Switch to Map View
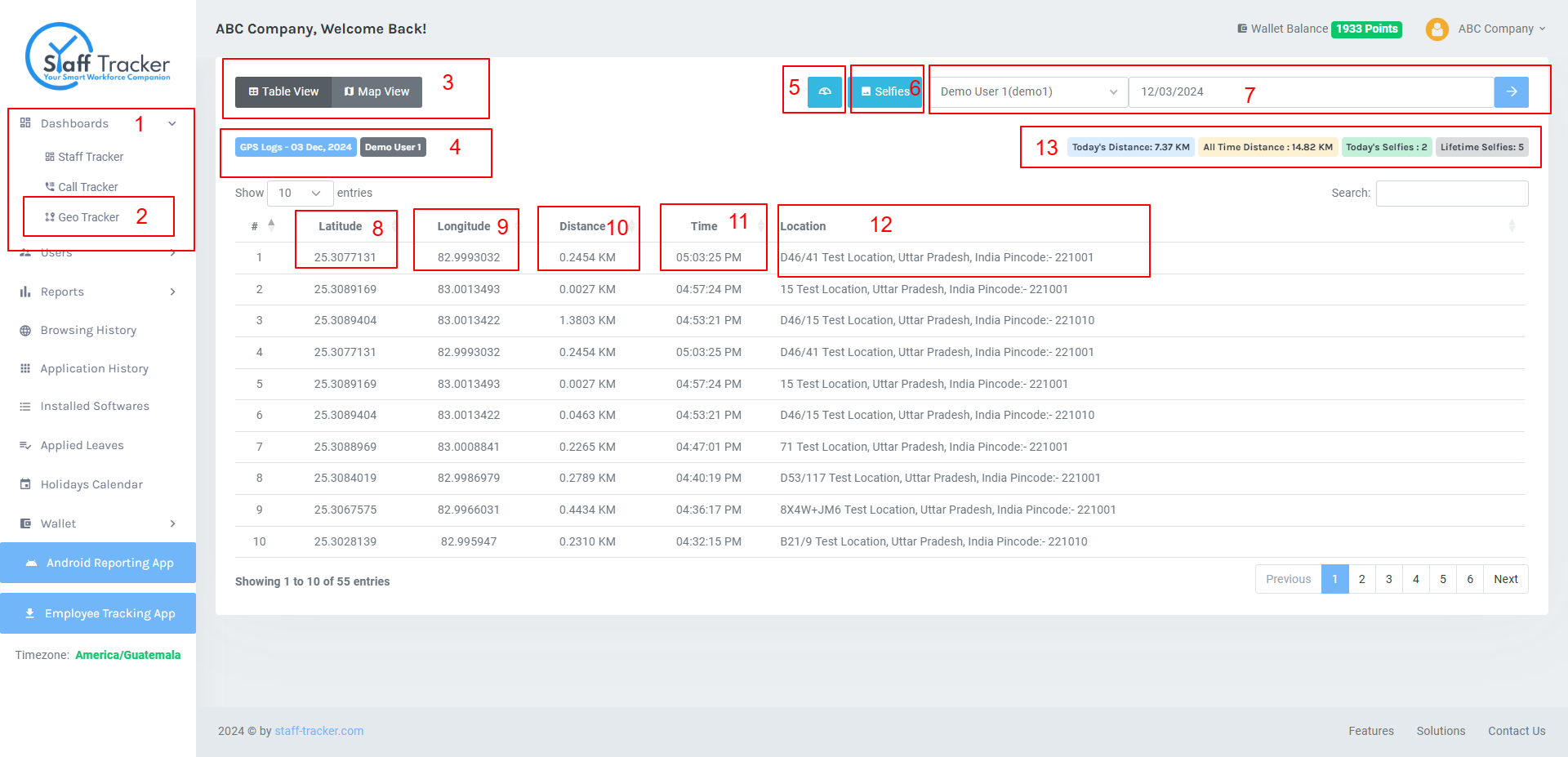Screen dimensions: 1568x757 tap(376, 92)
